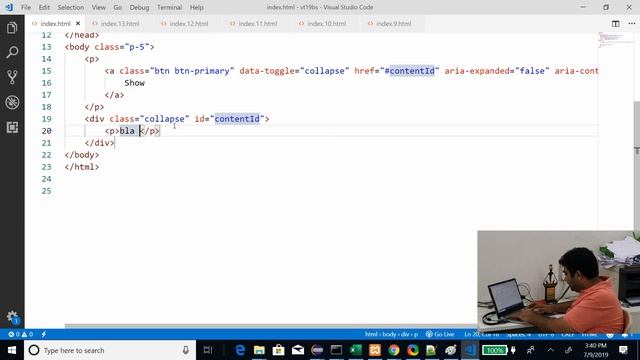Open the Debug view in activity bar
The width and height of the screenshot is (640, 360).
(x=12, y=102)
